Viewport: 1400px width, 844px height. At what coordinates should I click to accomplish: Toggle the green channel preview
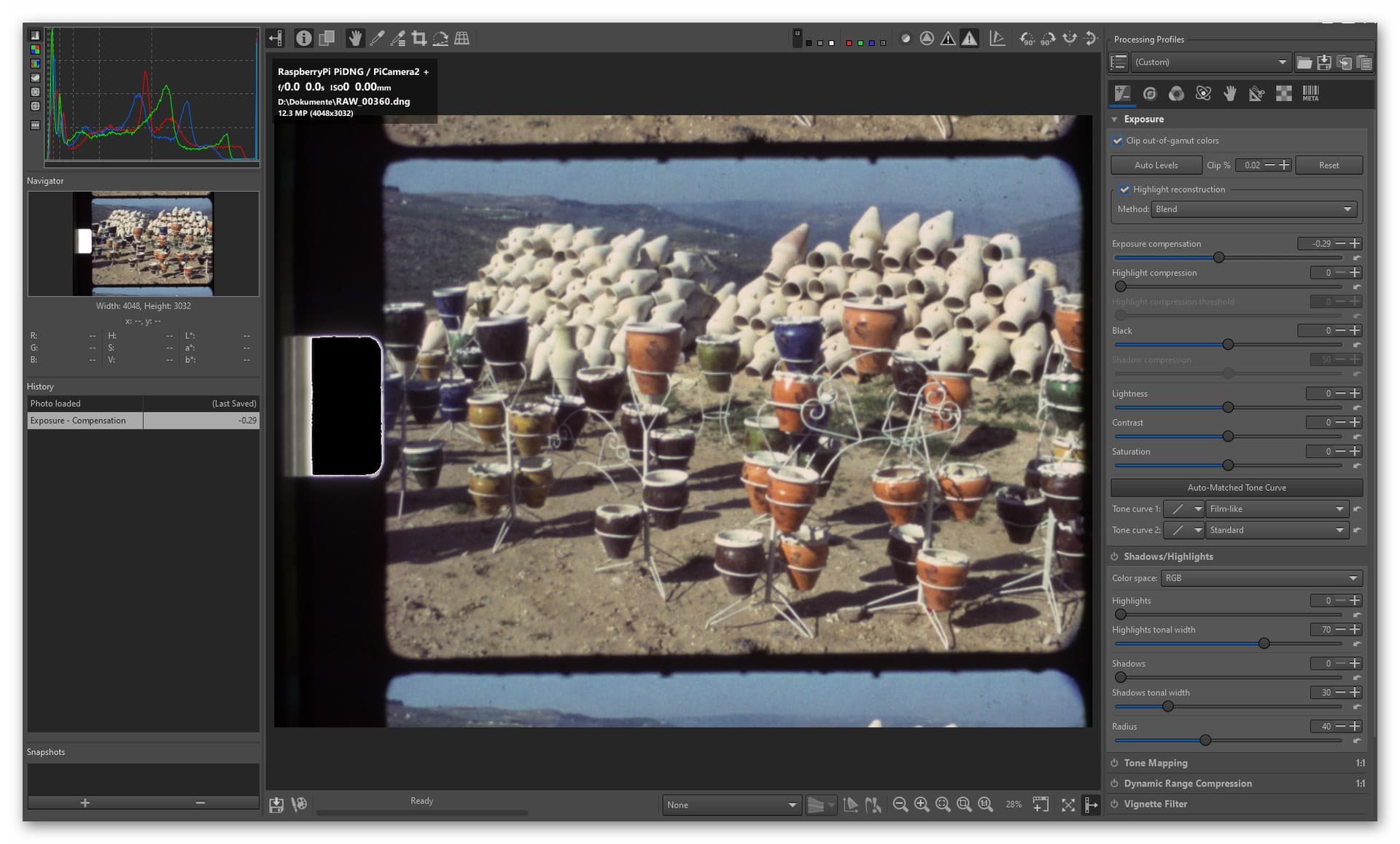[860, 43]
